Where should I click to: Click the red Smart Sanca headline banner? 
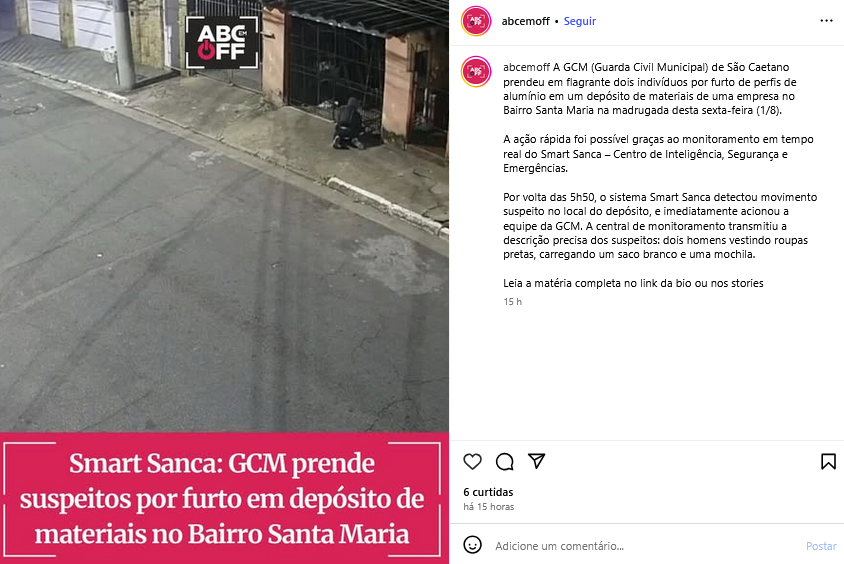224,498
